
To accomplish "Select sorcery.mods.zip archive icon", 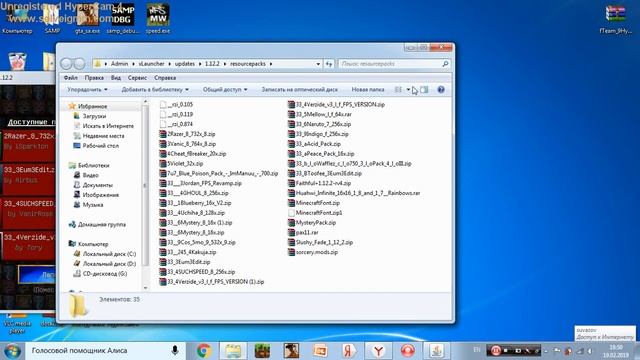I will pos(291,252).
